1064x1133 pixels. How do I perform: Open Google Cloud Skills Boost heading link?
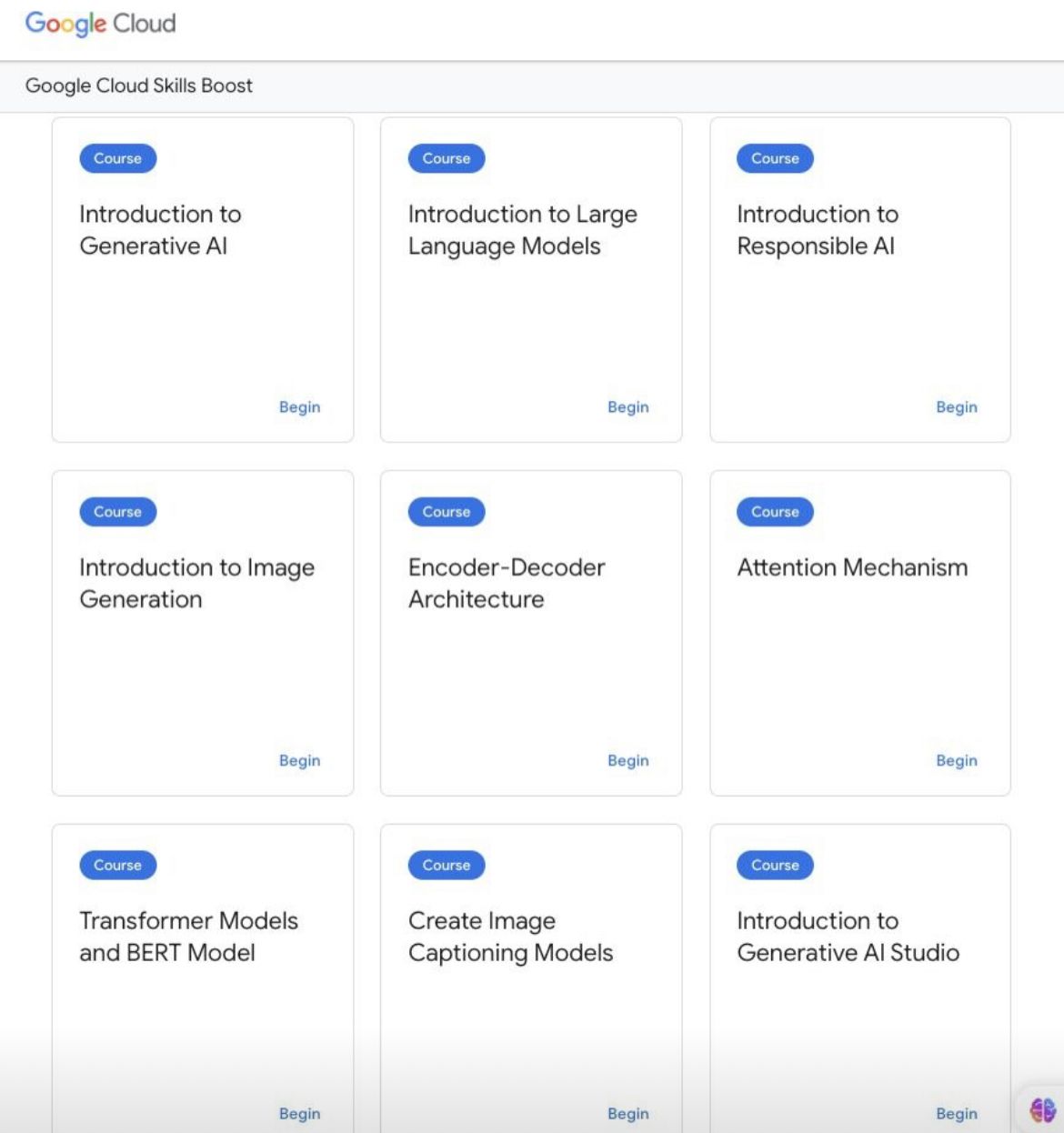pos(139,85)
